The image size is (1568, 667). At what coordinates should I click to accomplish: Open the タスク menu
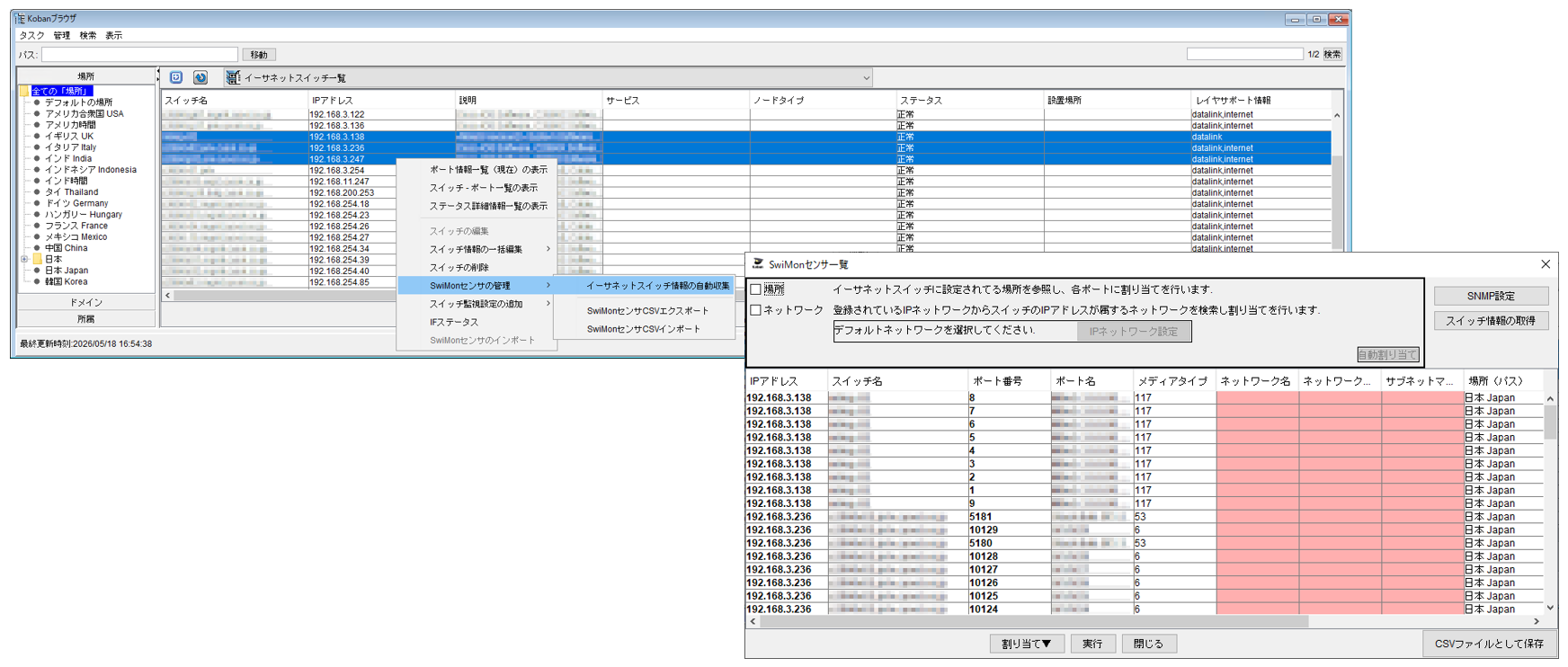pyautogui.click(x=32, y=35)
